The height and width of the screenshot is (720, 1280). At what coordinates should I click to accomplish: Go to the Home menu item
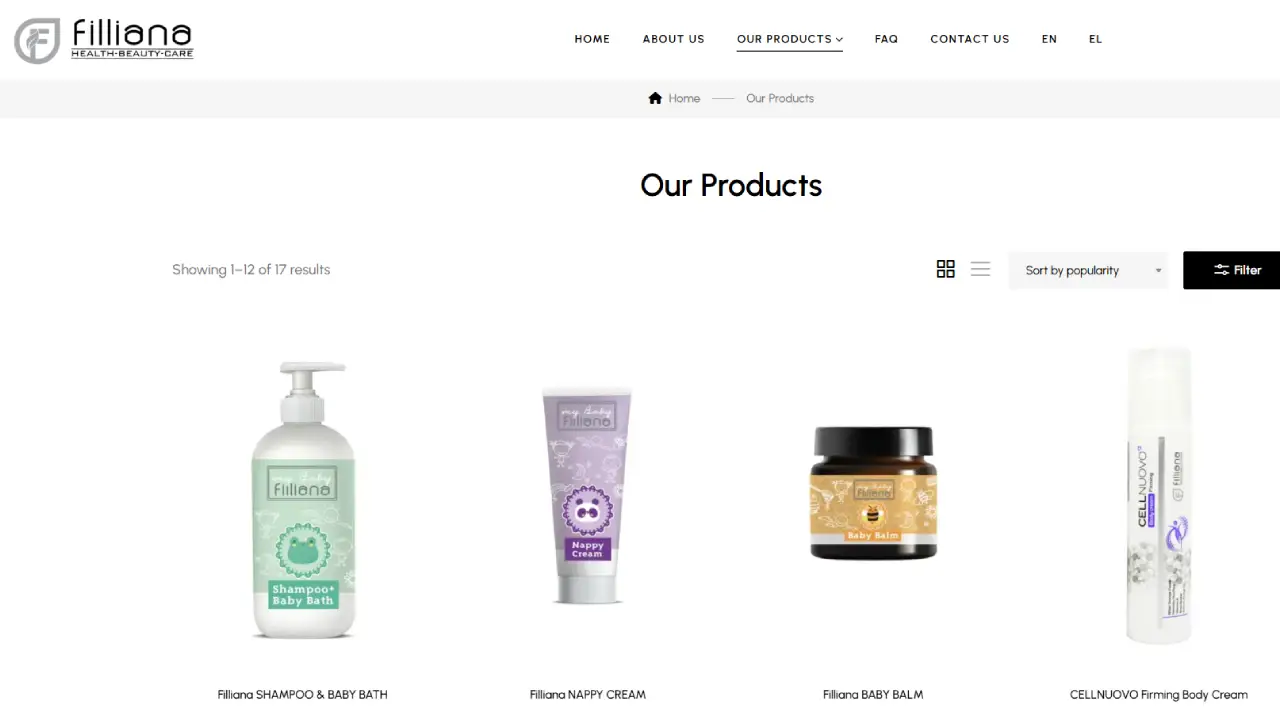tap(592, 39)
